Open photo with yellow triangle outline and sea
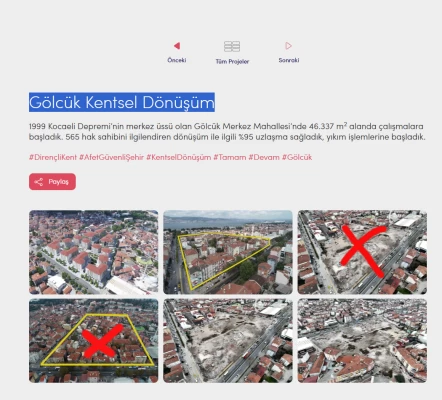Viewport: 442px width, 400px height. (x=228, y=252)
